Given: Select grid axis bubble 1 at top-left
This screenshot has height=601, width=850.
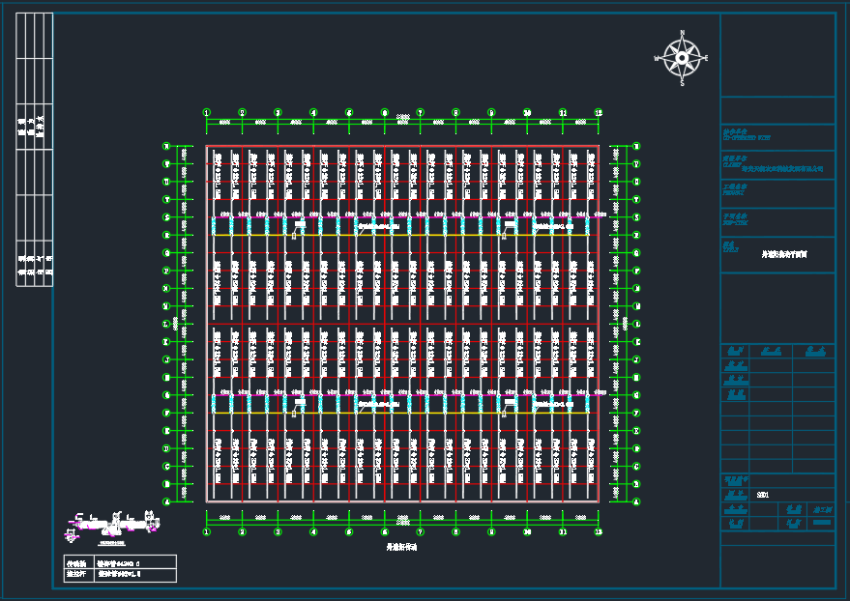Looking at the screenshot, I should click(x=206, y=113).
